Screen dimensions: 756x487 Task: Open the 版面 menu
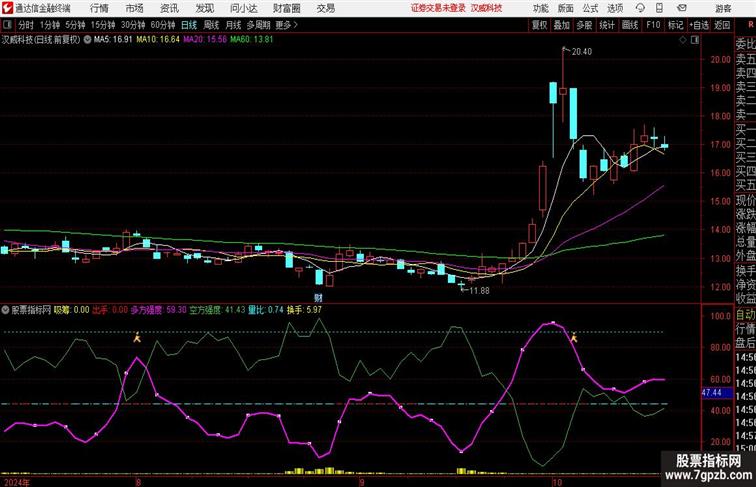coord(566,8)
